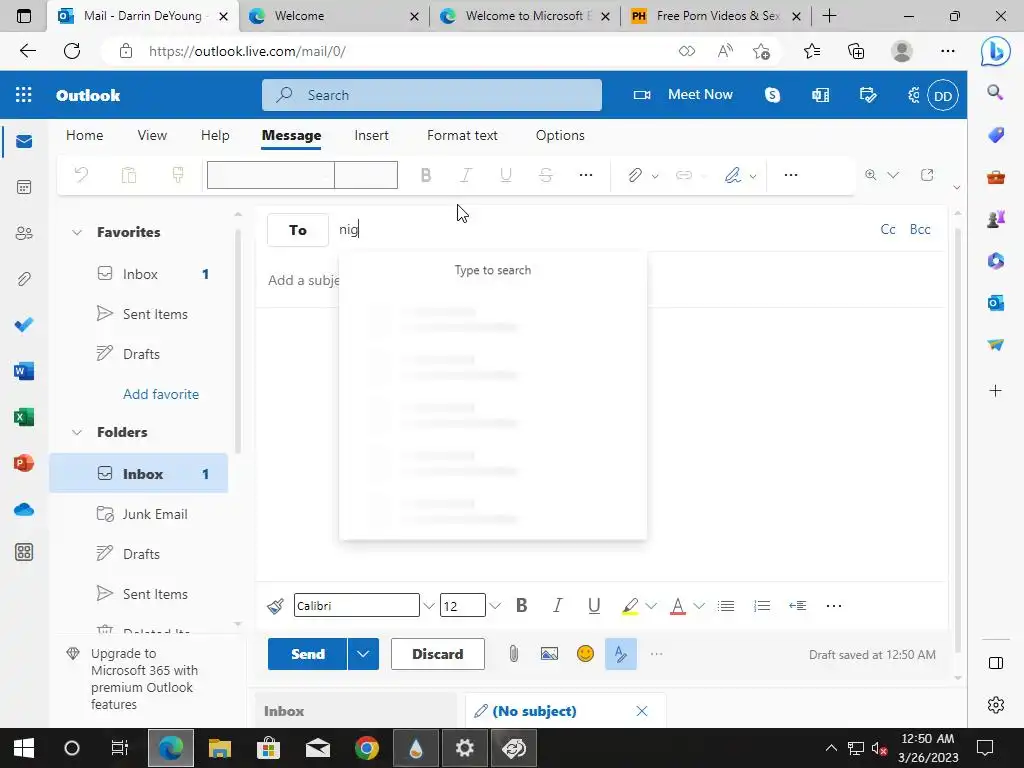Open the Format text ribbon tab
This screenshot has width=1024, height=768.
click(x=462, y=135)
